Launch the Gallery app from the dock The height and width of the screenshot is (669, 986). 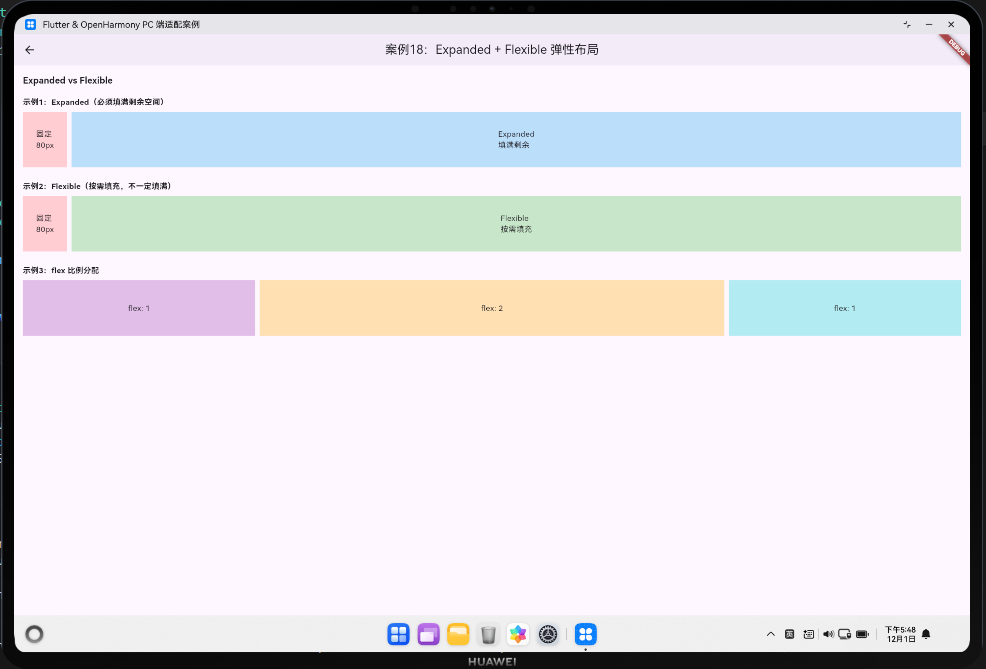[x=518, y=634]
